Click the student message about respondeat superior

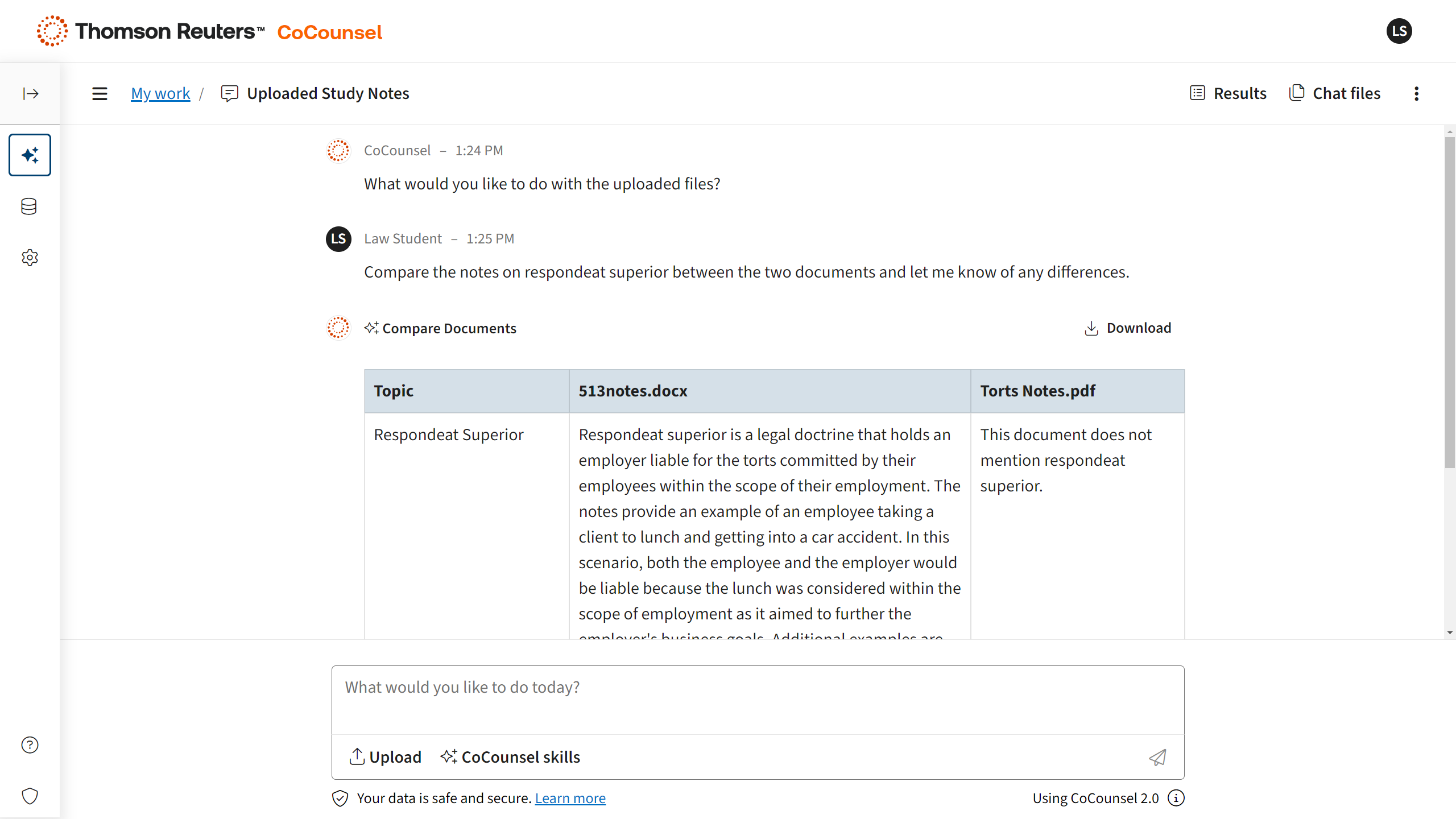click(x=747, y=272)
